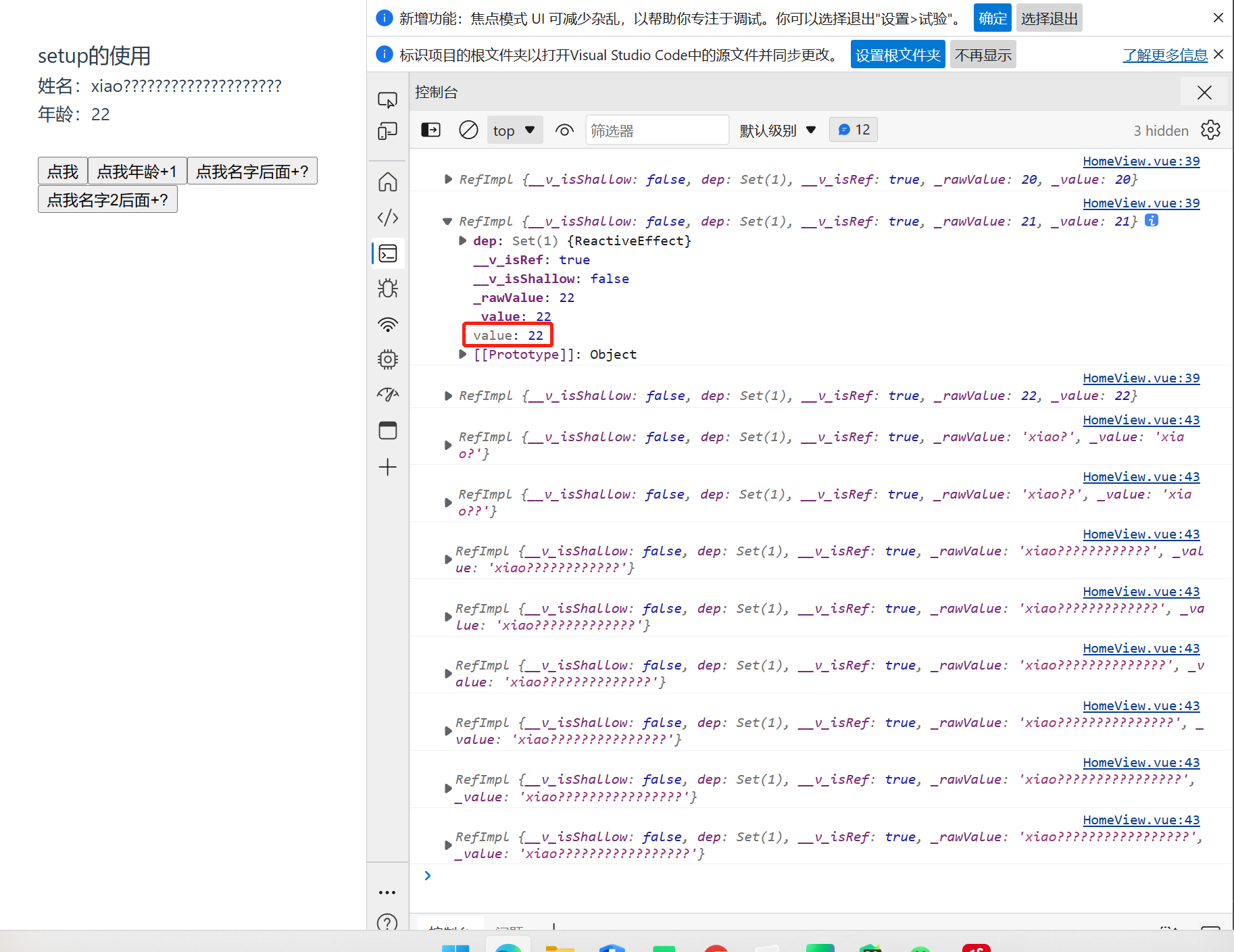
Task: Open the 默认级别 log level dropdown
Action: coord(778,130)
